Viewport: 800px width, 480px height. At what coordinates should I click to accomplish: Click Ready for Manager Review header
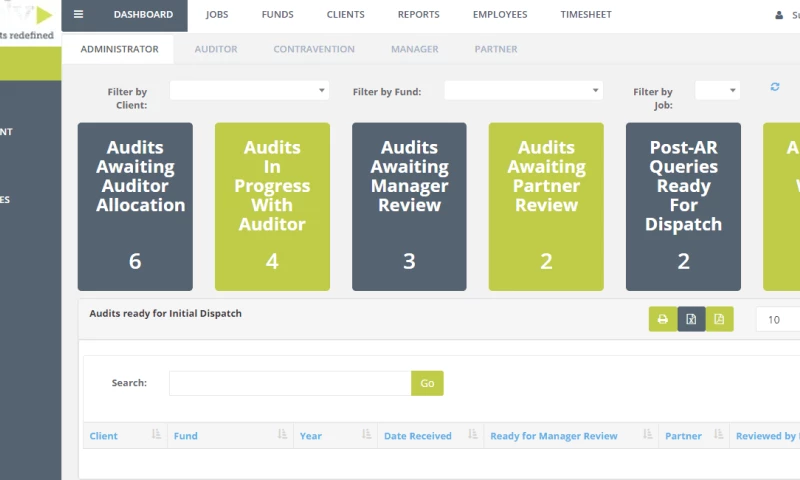[554, 436]
